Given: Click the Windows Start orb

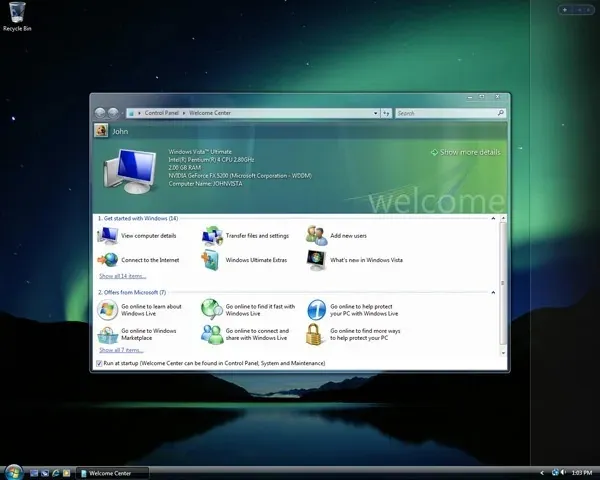Looking at the screenshot, I should point(13,472).
